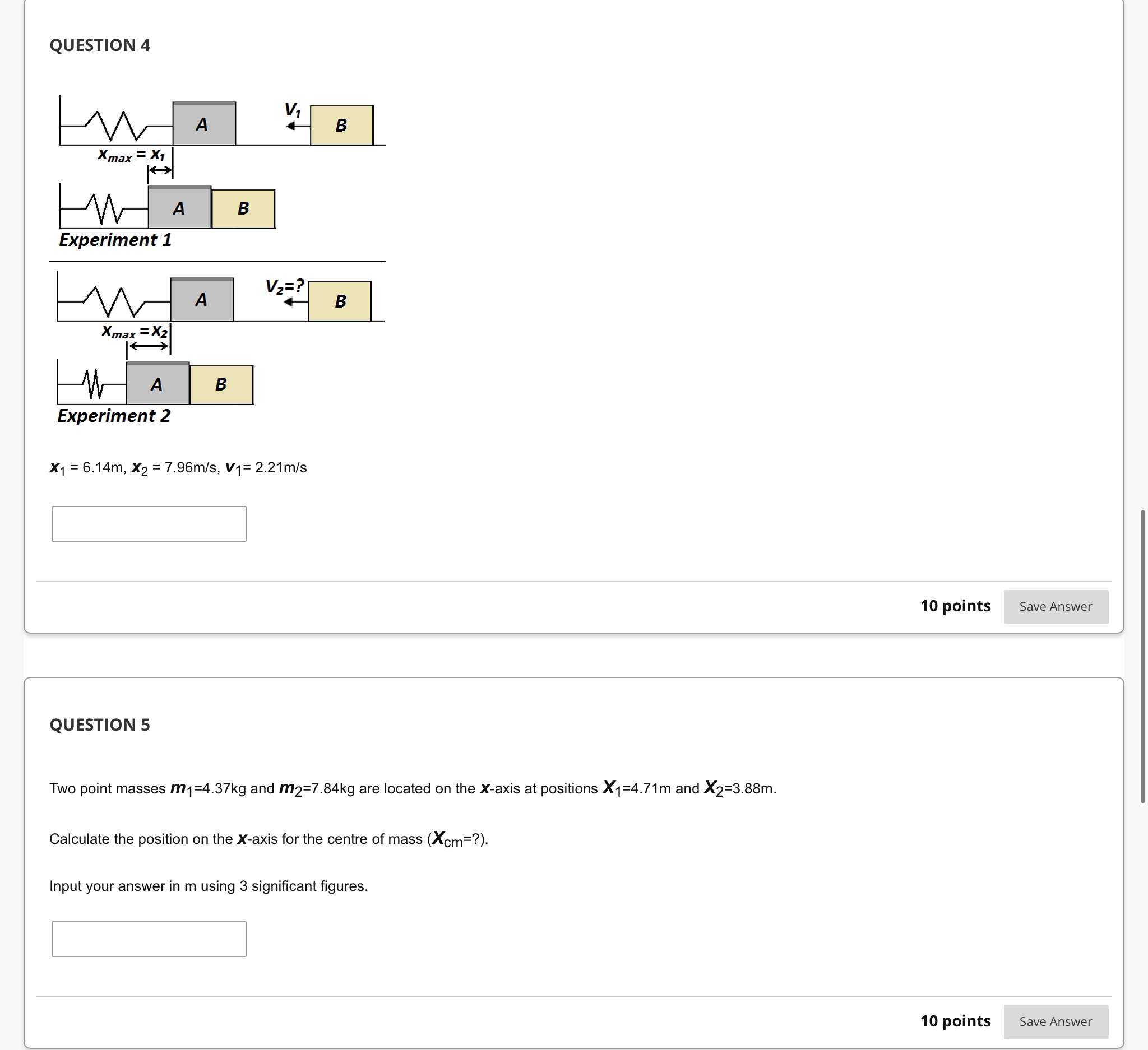Click the Question 5 answer input field
1148x1050 pixels.
click(x=149, y=939)
